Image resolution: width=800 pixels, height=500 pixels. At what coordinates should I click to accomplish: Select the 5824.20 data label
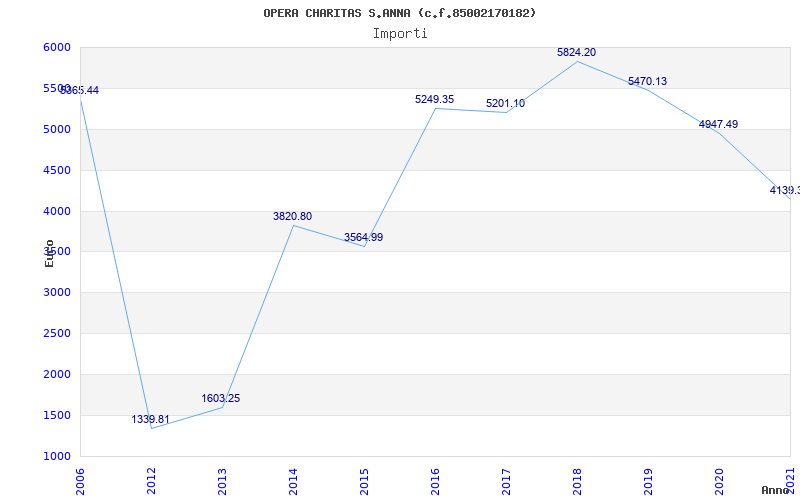click(x=576, y=53)
